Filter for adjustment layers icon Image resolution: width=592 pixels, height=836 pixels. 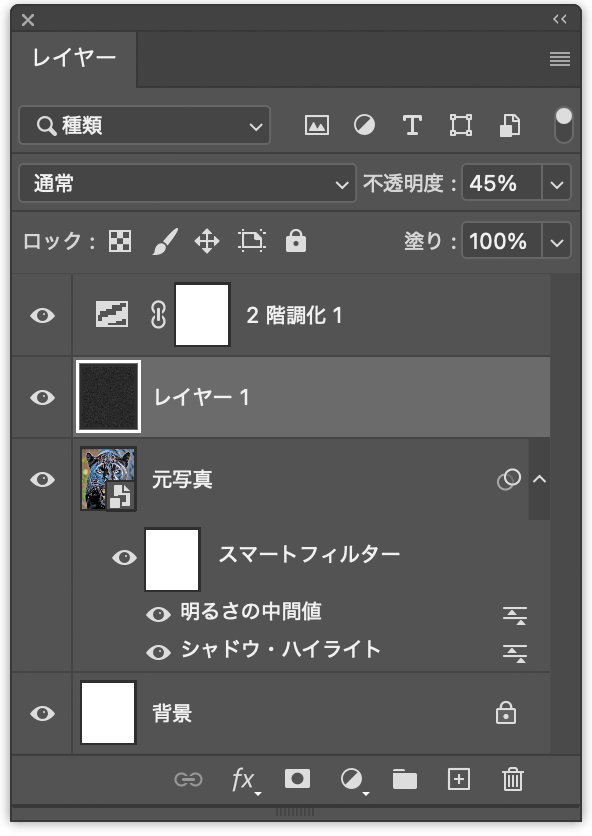click(364, 126)
